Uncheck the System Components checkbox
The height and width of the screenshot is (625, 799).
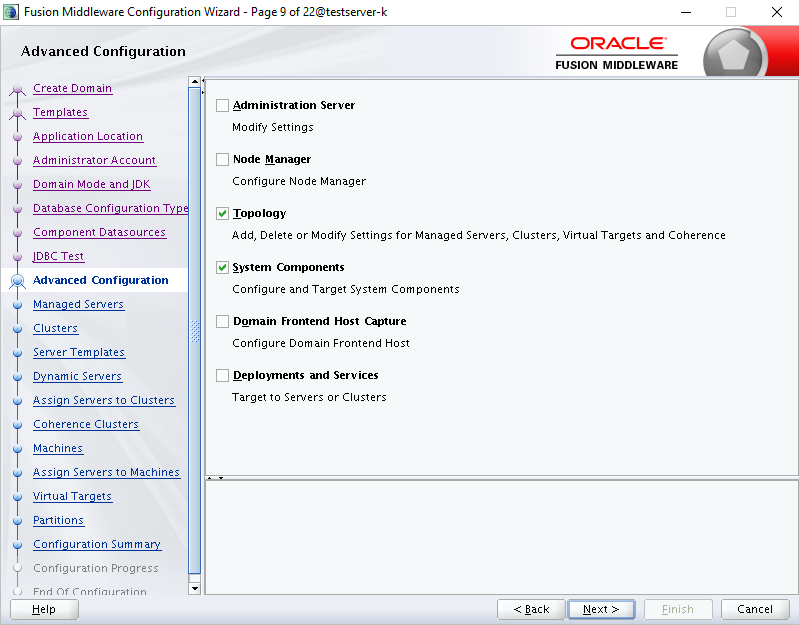point(222,267)
